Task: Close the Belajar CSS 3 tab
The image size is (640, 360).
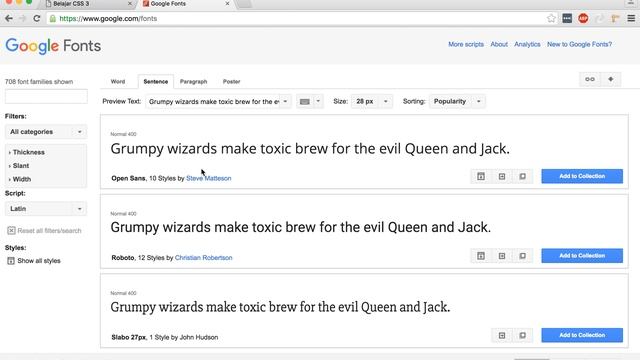Action: pos(130,4)
